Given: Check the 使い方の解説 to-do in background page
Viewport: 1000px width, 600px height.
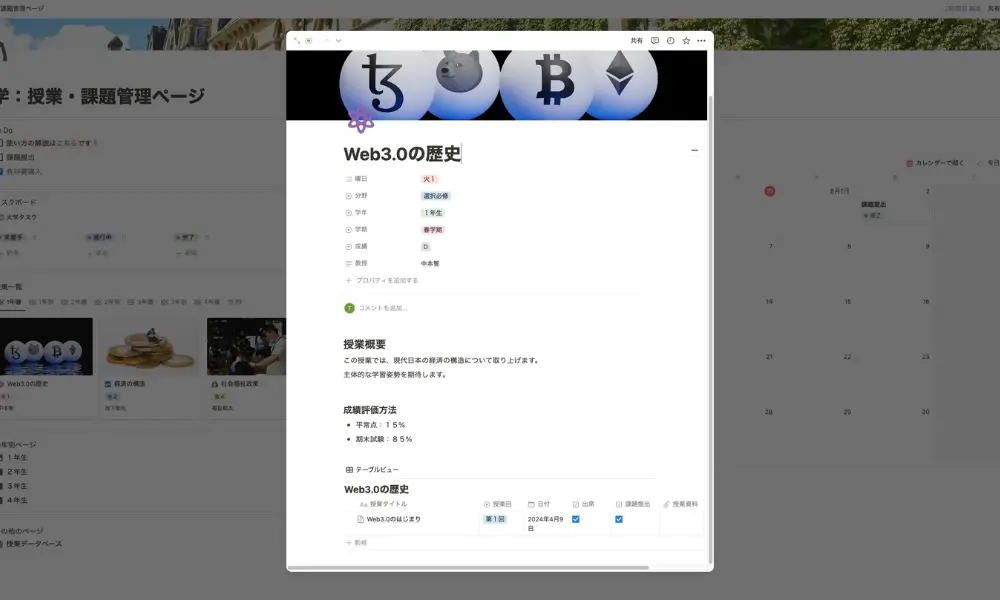Looking at the screenshot, I should (1, 143).
